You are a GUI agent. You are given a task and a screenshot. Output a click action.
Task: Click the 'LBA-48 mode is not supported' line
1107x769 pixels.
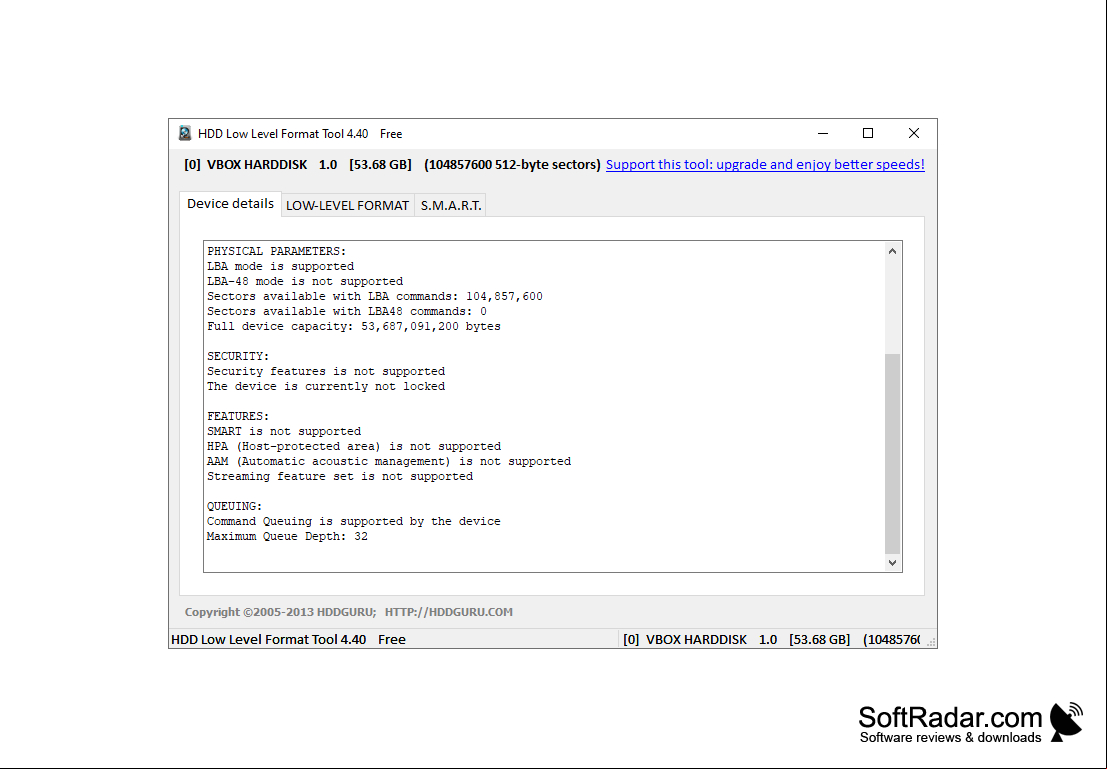305,281
